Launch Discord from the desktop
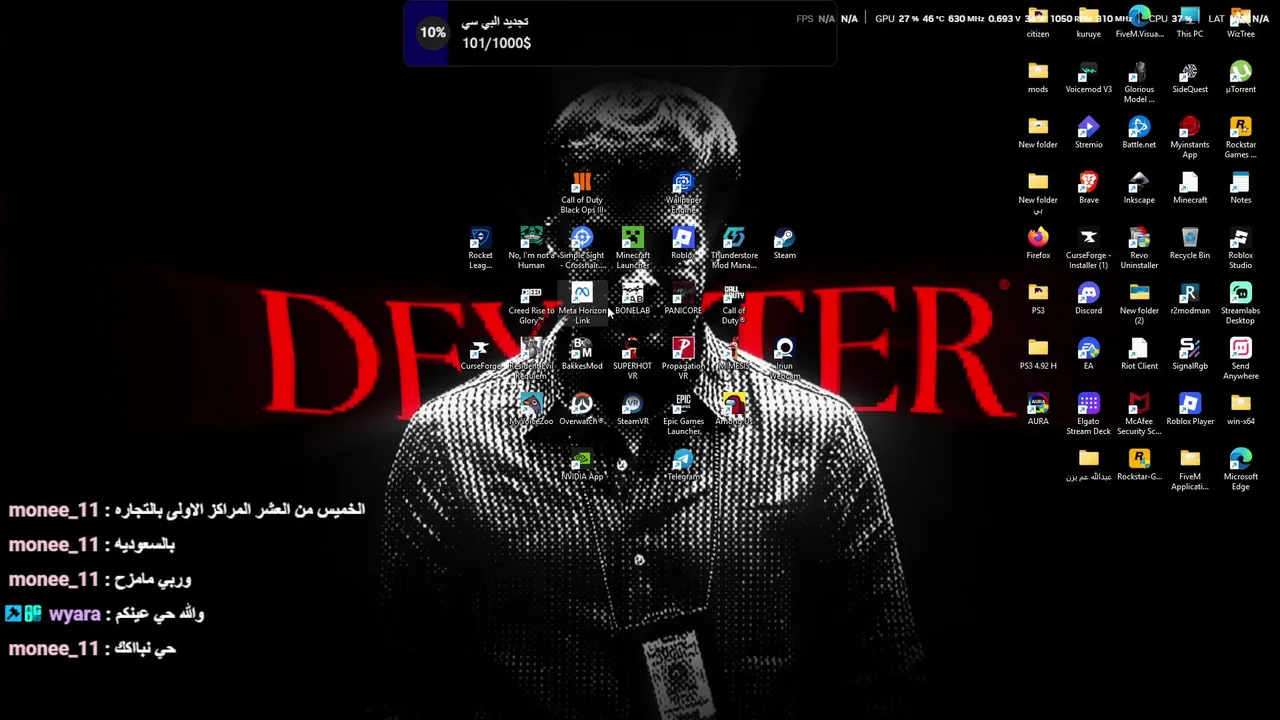The height and width of the screenshot is (720, 1280). pyautogui.click(x=1089, y=299)
